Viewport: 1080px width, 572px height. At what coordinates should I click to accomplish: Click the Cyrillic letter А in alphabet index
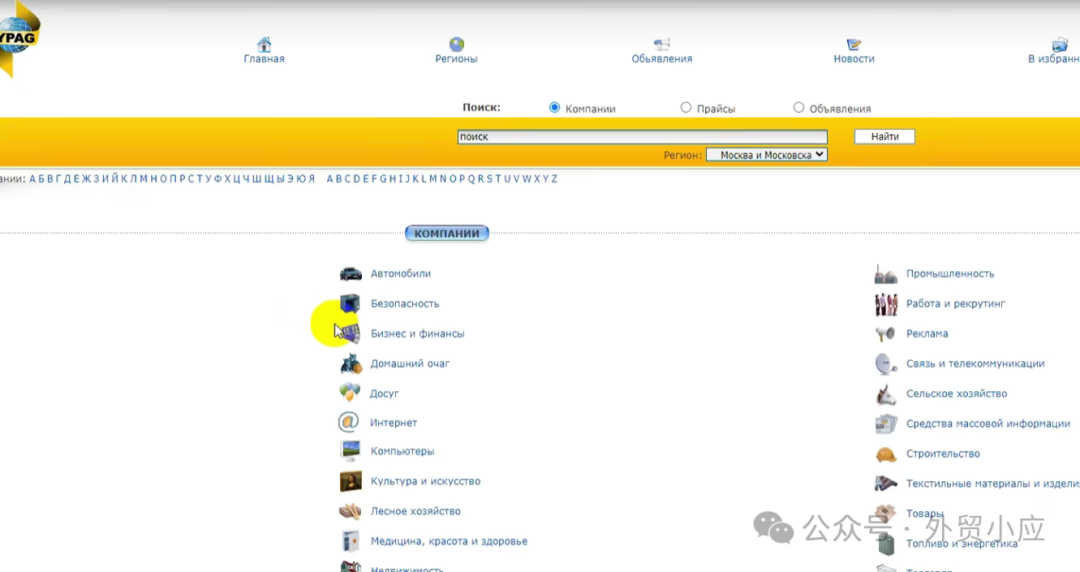click(x=32, y=178)
